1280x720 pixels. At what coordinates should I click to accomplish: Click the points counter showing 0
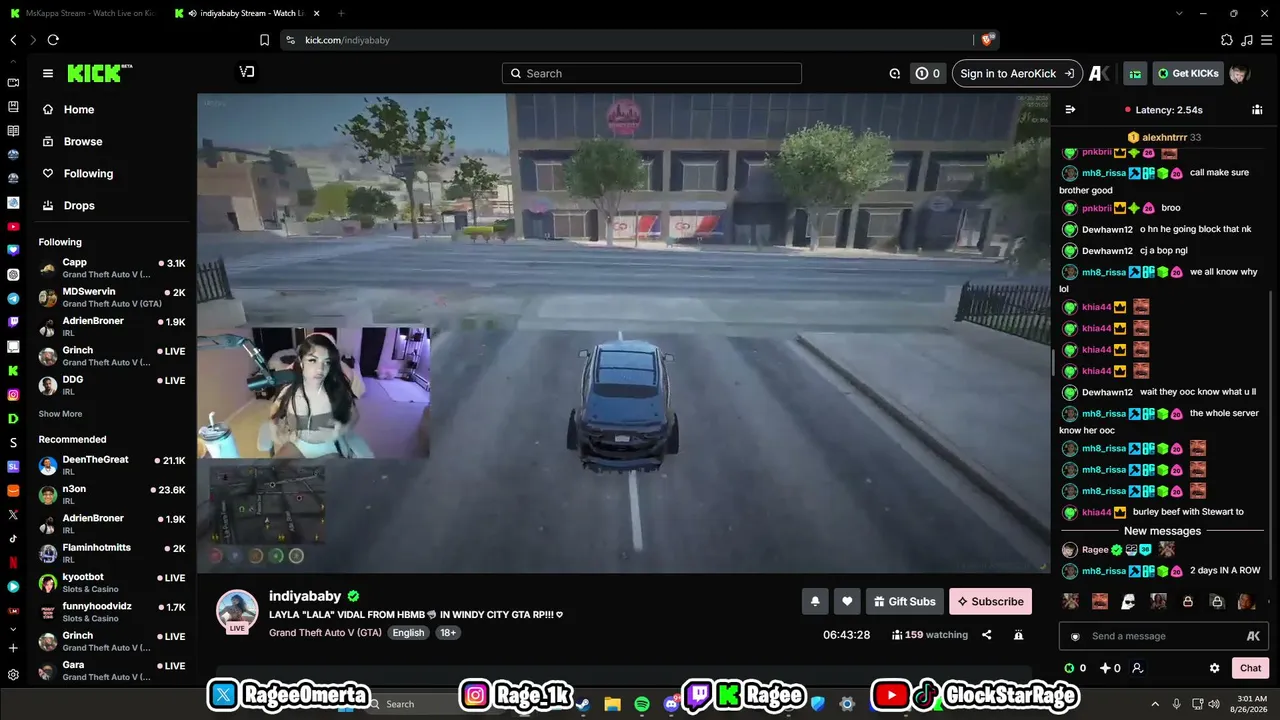tap(928, 73)
